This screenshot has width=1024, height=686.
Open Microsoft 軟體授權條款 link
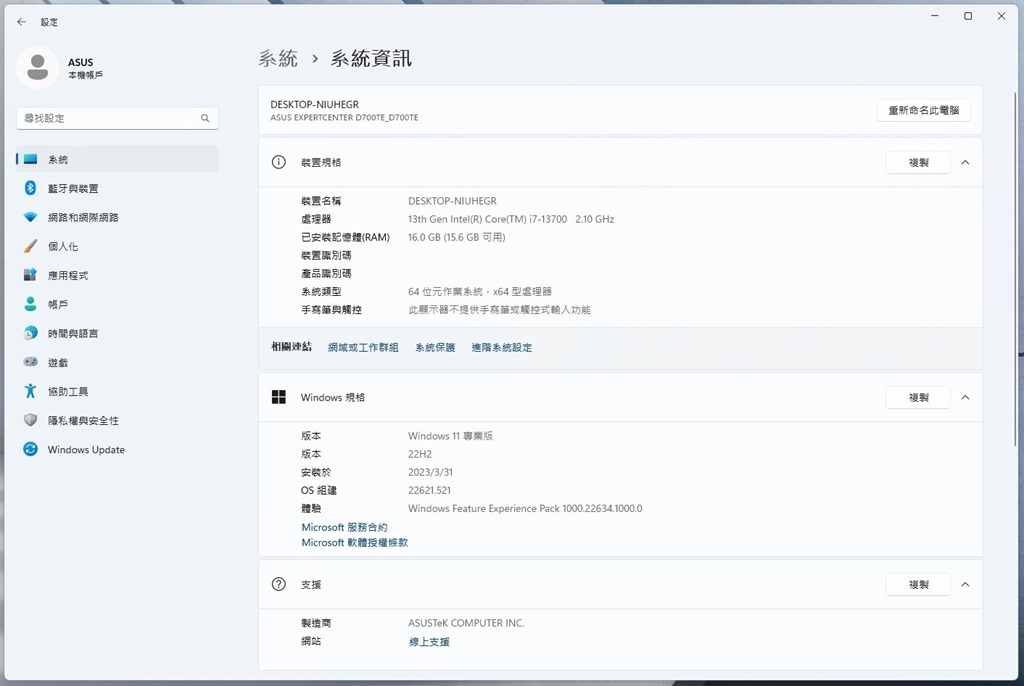354,542
